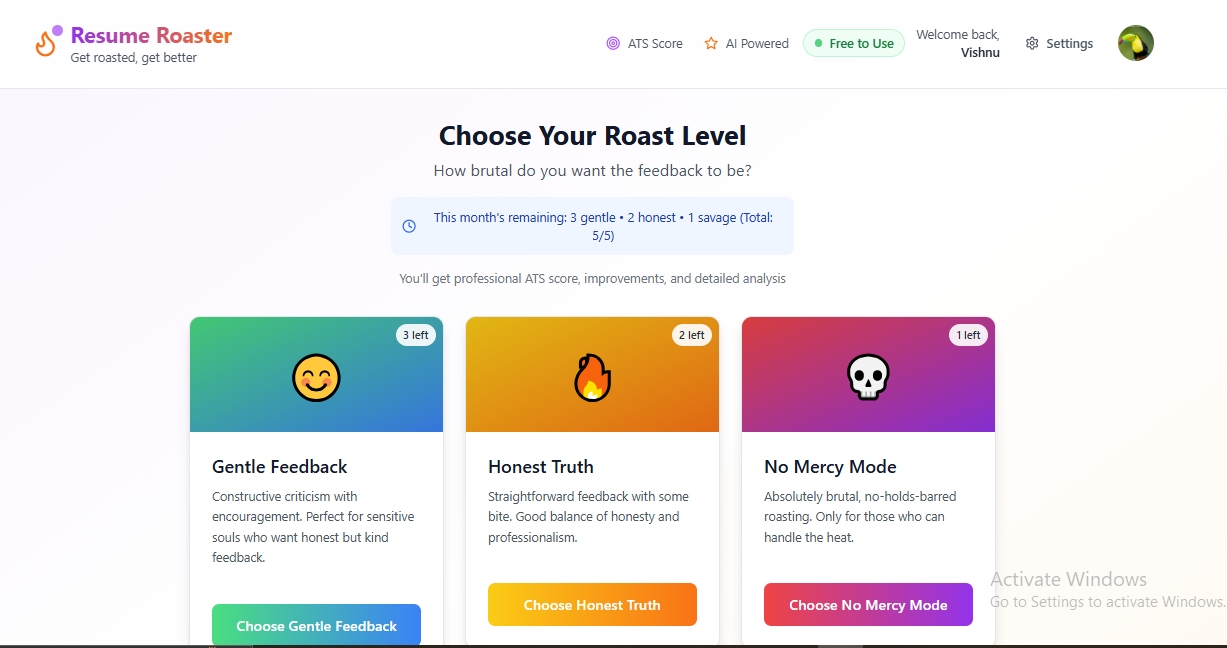The image size is (1227, 648).
Task: Click the skull emoji on No Mercy card
Action: (868, 378)
